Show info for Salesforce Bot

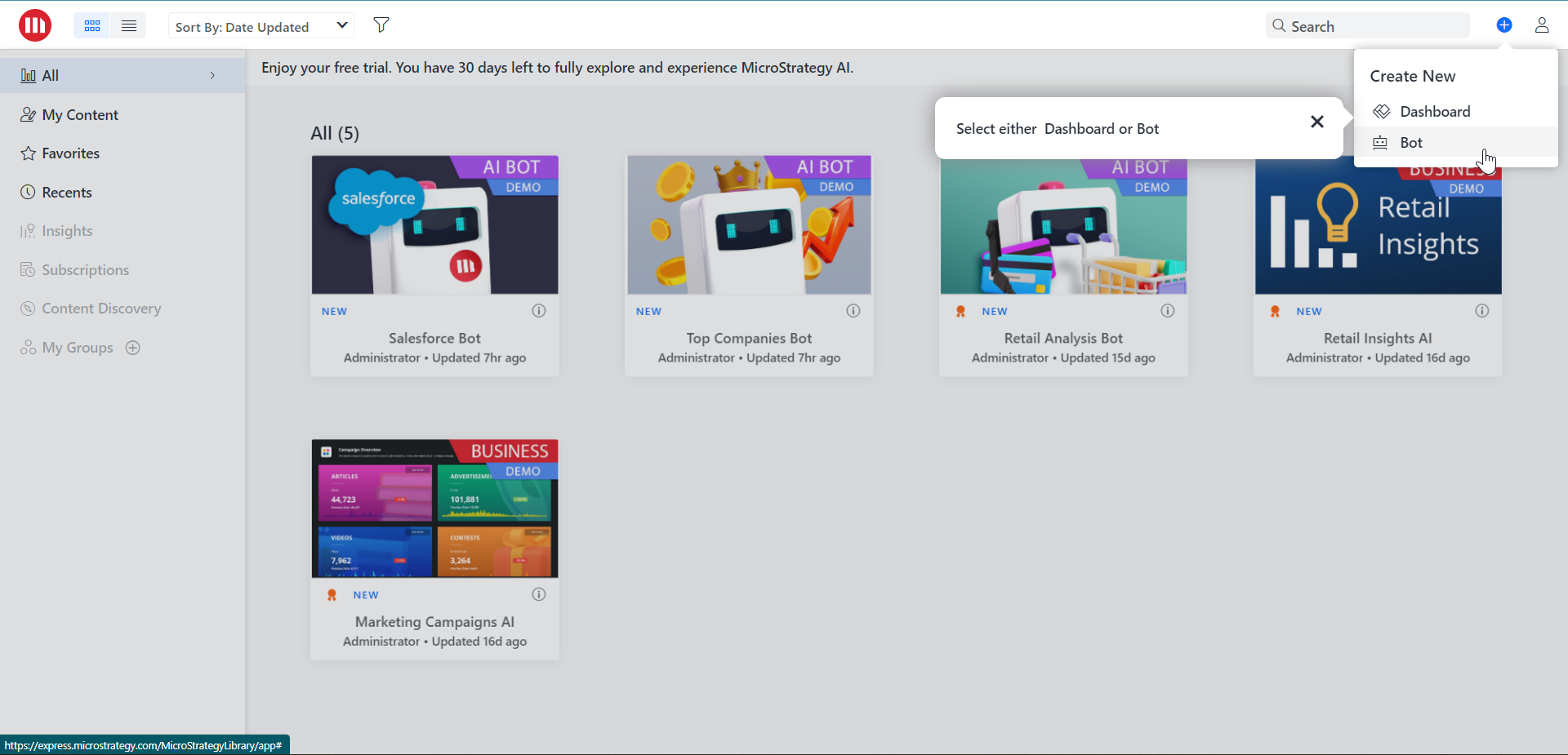pyautogui.click(x=538, y=311)
